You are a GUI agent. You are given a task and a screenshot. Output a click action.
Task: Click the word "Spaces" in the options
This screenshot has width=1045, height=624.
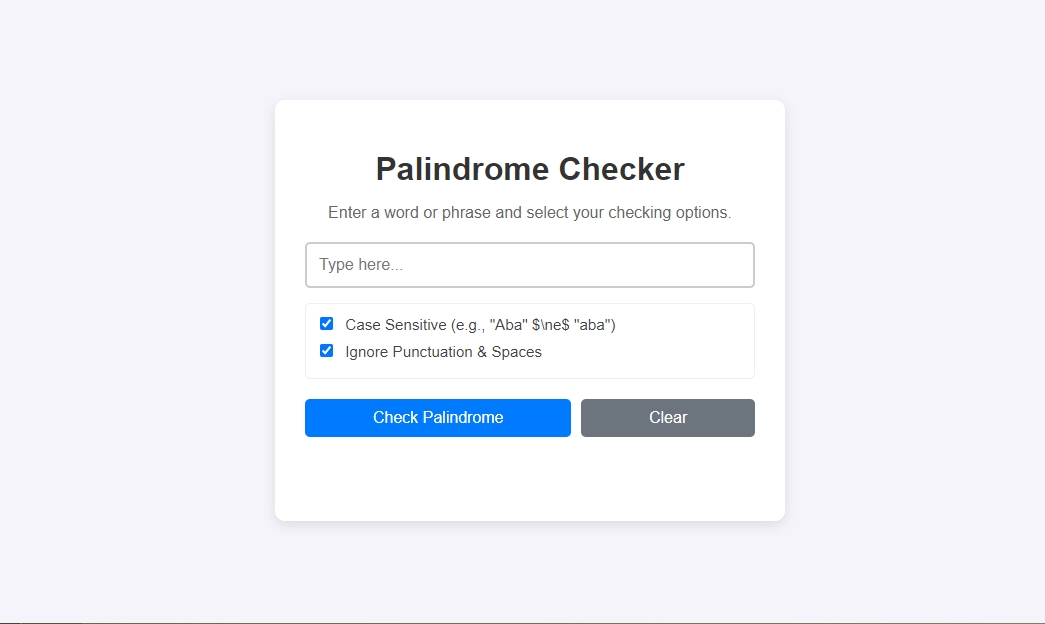pyautogui.click(x=516, y=352)
